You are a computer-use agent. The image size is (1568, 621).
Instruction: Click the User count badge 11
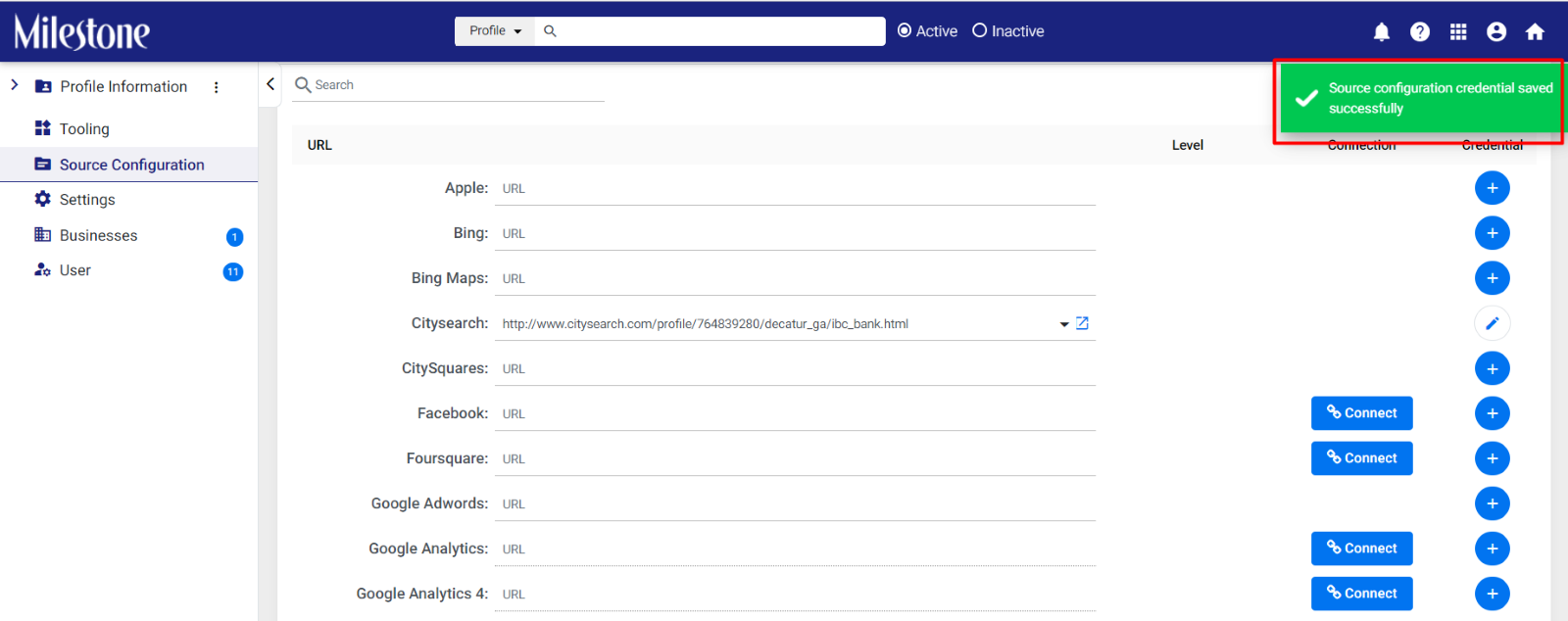(233, 272)
